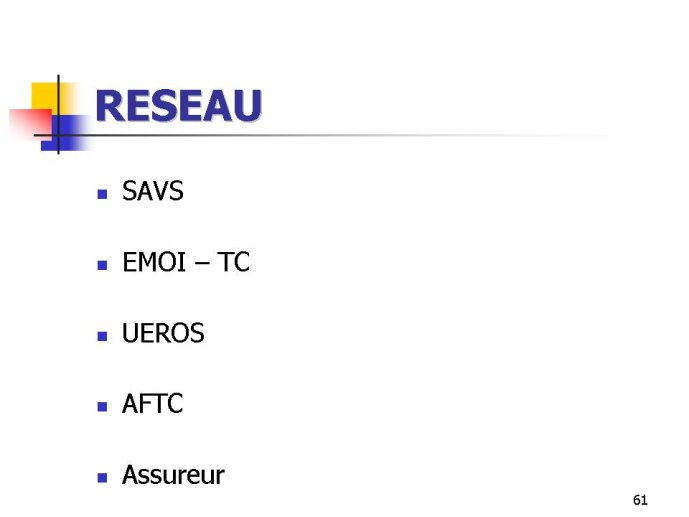Click the slide number 61

point(640,500)
